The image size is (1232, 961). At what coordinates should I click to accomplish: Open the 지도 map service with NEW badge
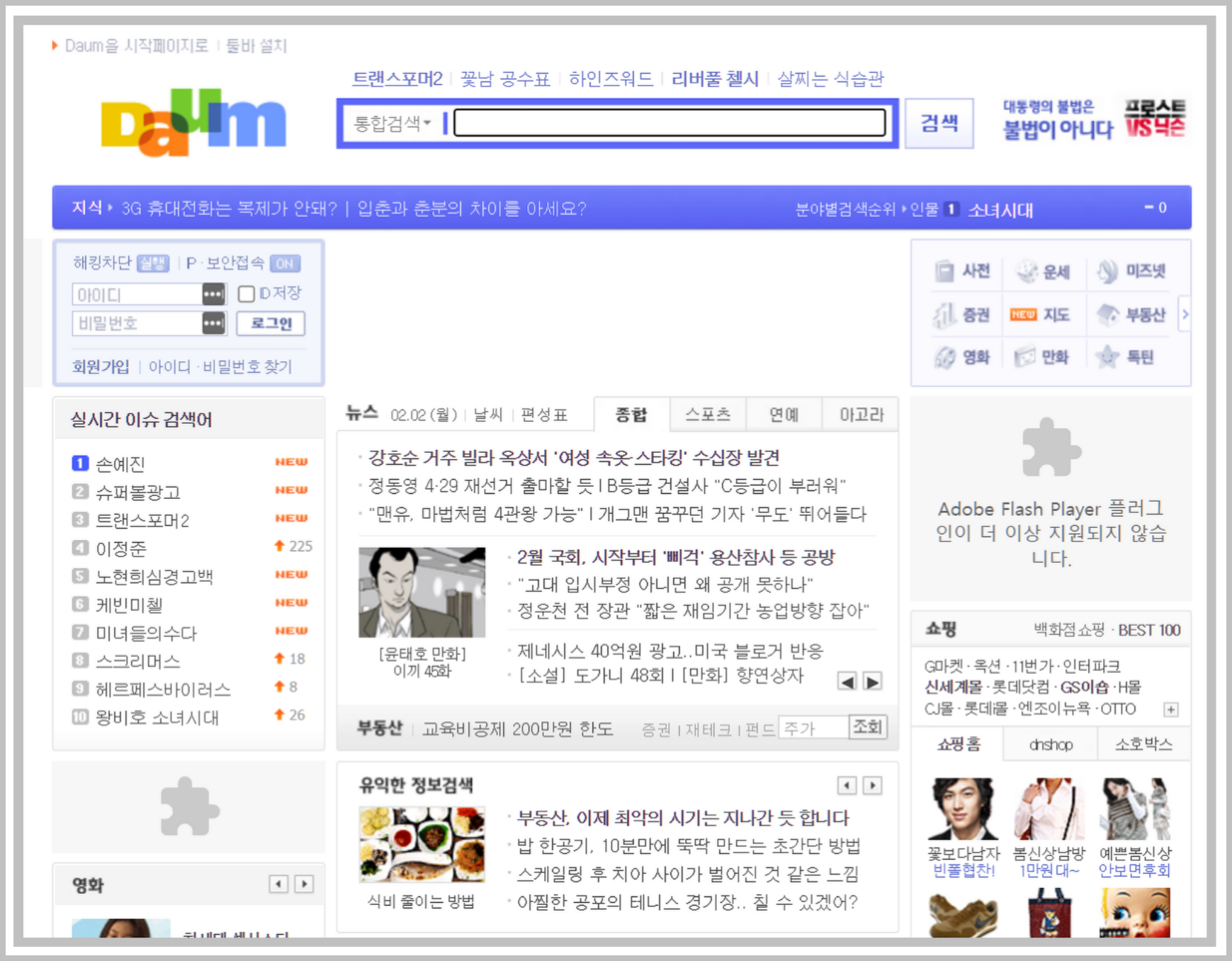(x=1040, y=315)
